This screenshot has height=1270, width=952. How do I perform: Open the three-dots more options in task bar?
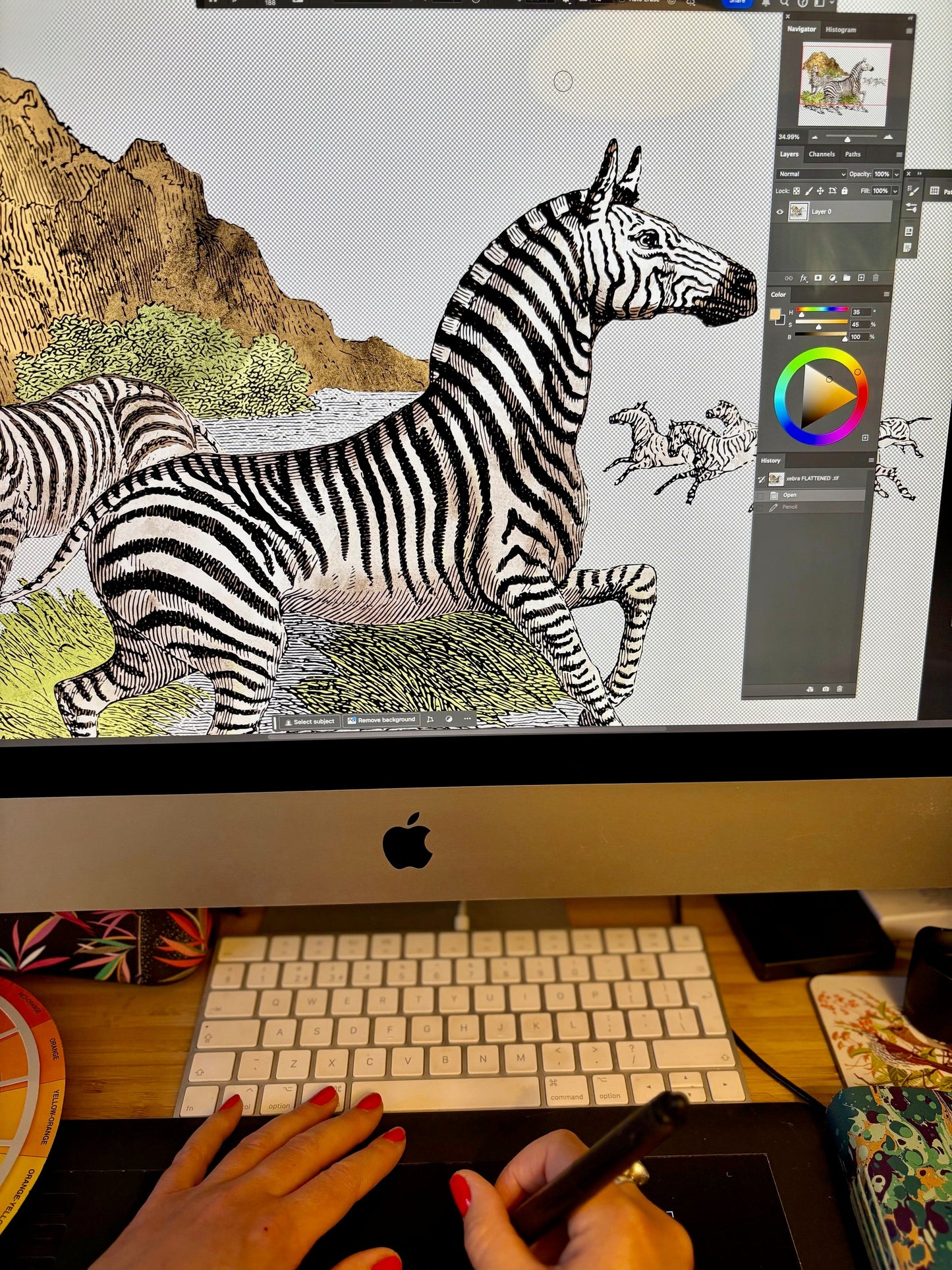point(468,719)
